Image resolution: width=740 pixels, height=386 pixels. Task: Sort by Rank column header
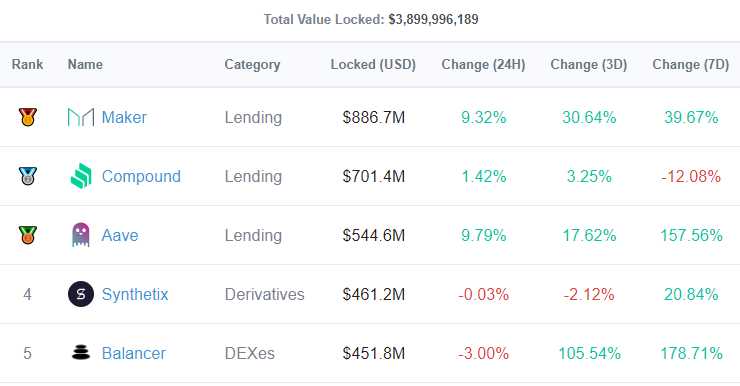click(x=27, y=64)
